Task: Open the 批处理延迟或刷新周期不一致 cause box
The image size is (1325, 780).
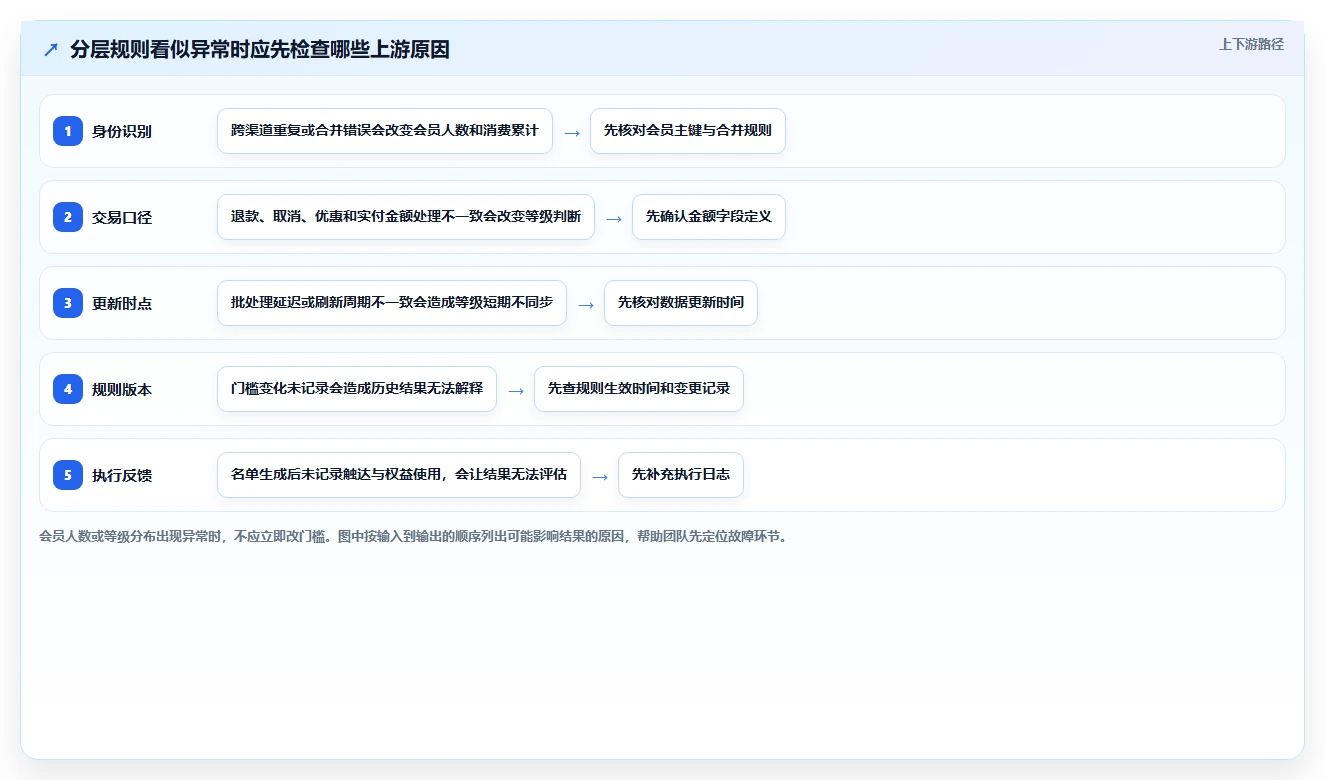Action: [392, 303]
